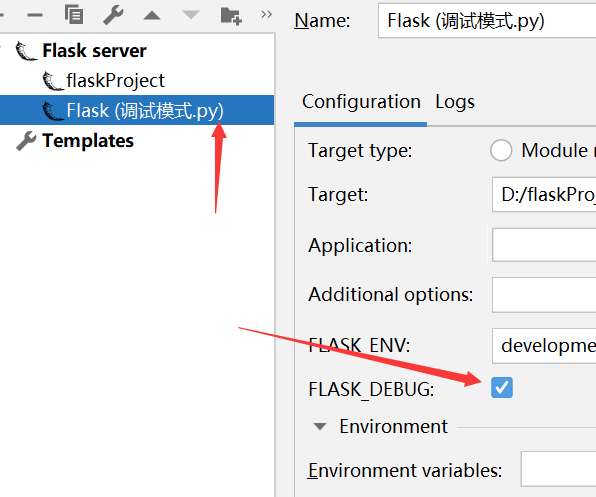Switch to the Logs tab
Image resolution: width=596 pixels, height=497 pixels.
[x=455, y=102]
